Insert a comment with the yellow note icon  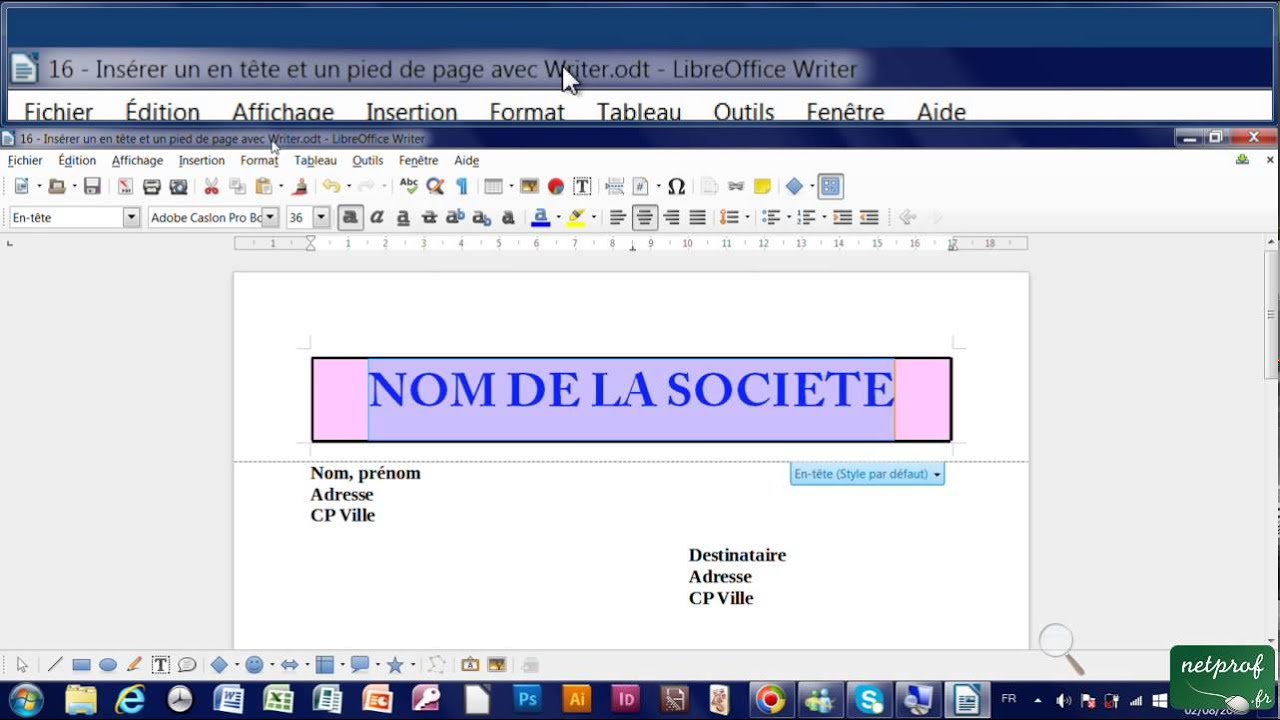762,186
